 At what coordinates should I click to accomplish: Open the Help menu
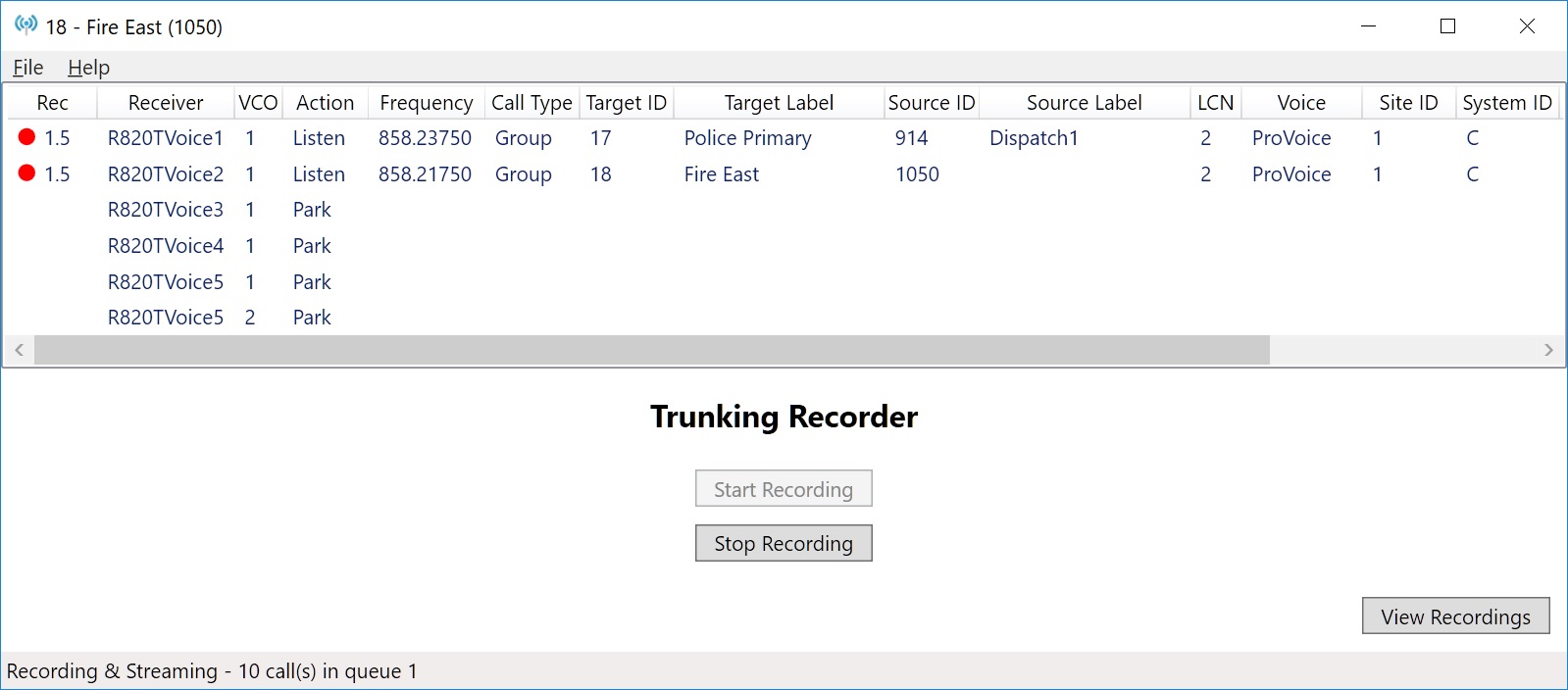[x=88, y=68]
